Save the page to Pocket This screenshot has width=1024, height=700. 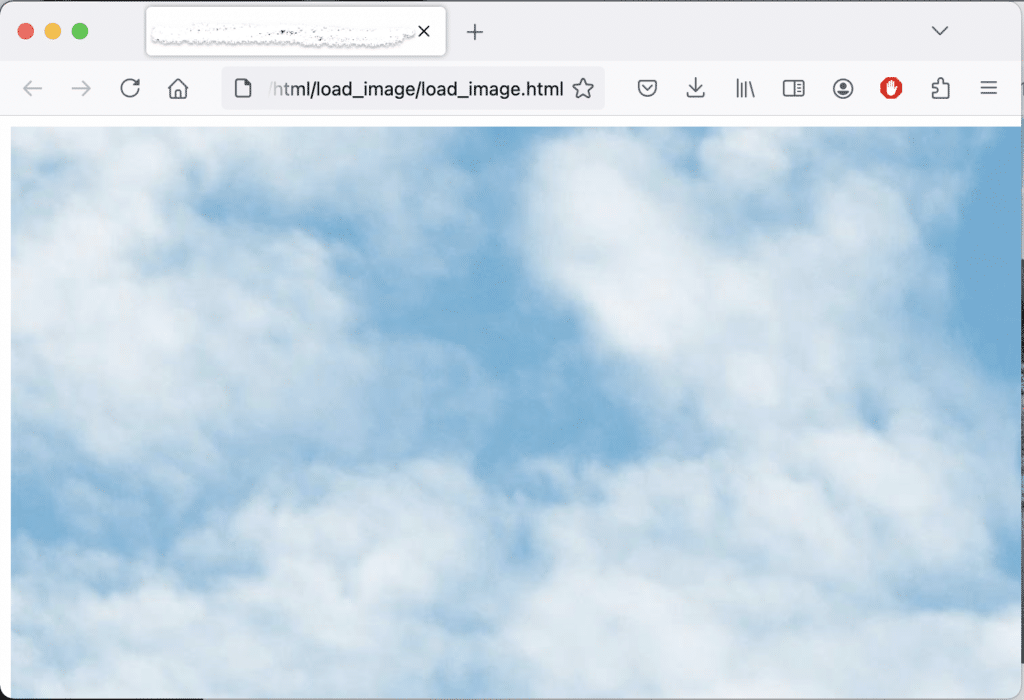pyautogui.click(x=646, y=88)
